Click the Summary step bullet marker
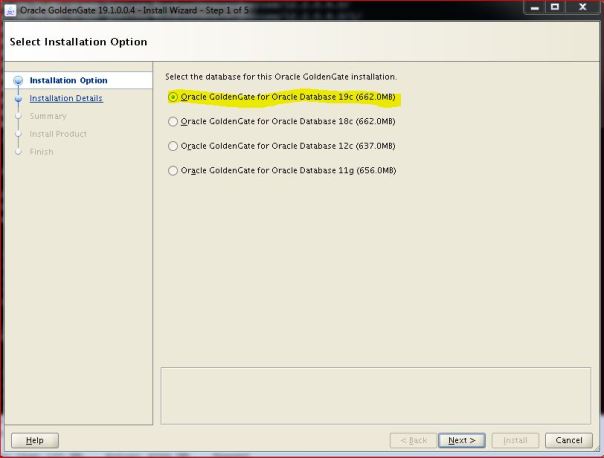The image size is (604, 458). coord(17,116)
